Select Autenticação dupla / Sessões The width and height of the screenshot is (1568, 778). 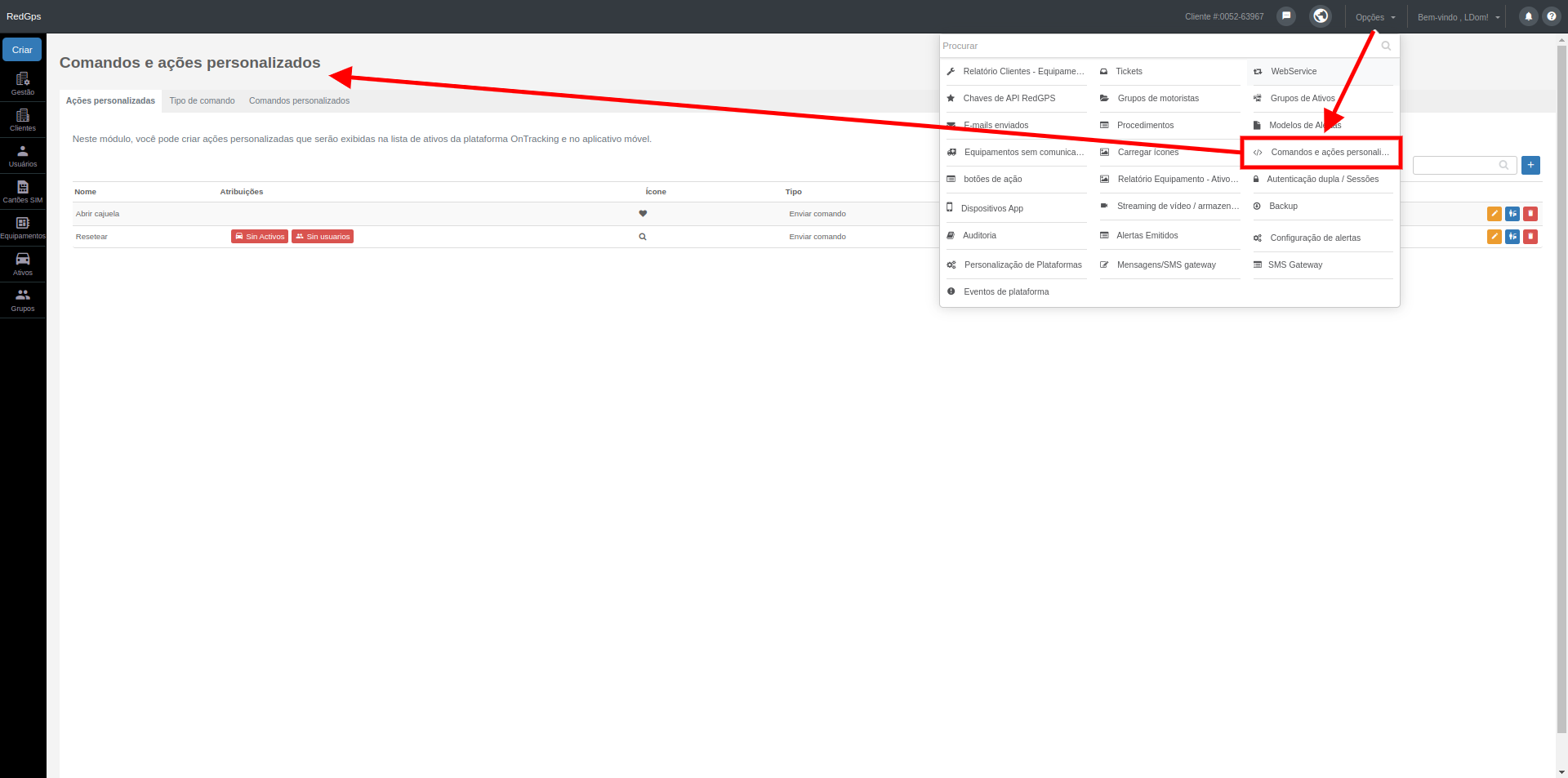coord(1323,180)
